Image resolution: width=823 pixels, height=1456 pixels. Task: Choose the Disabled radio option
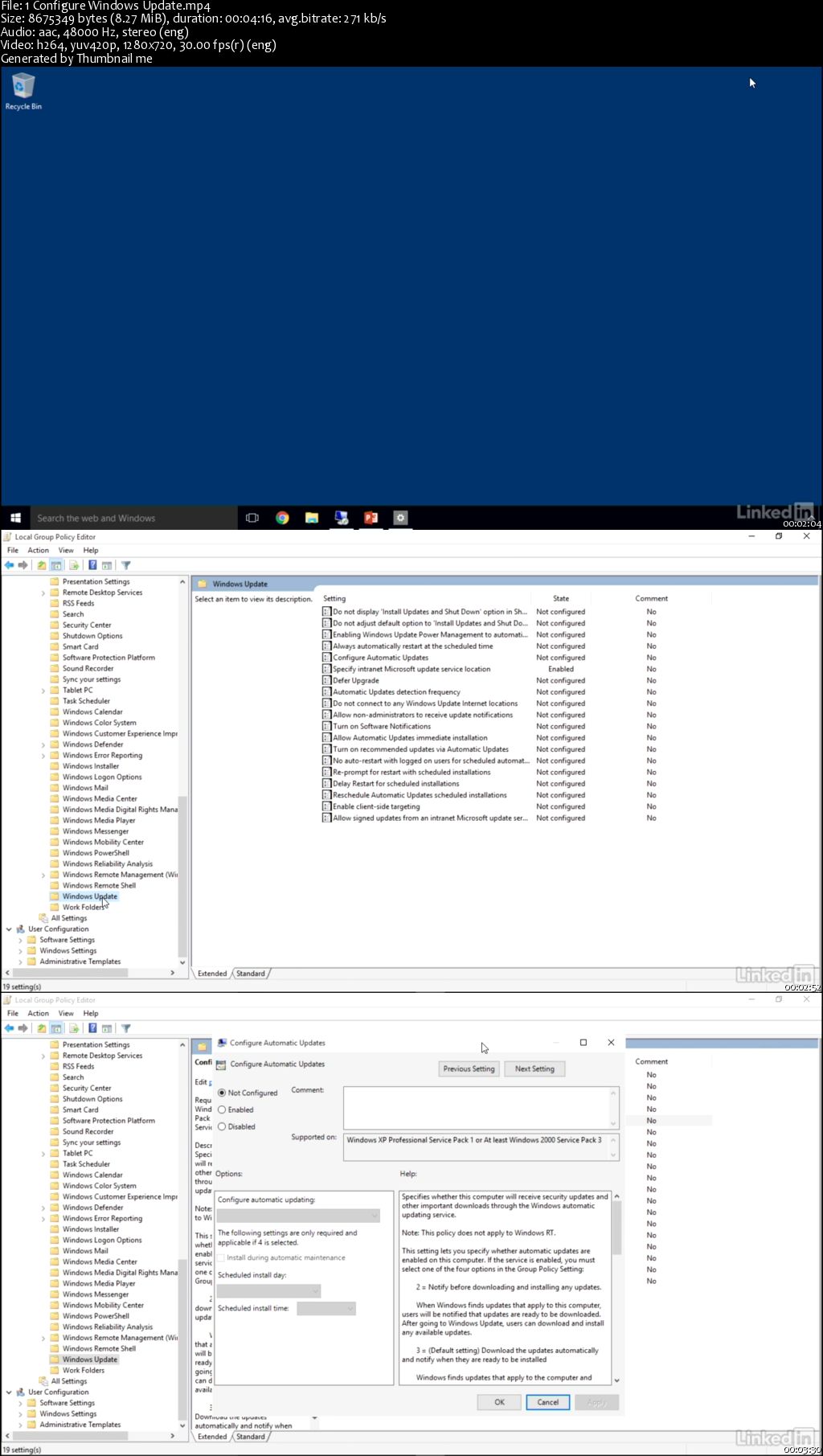(222, 1126)
